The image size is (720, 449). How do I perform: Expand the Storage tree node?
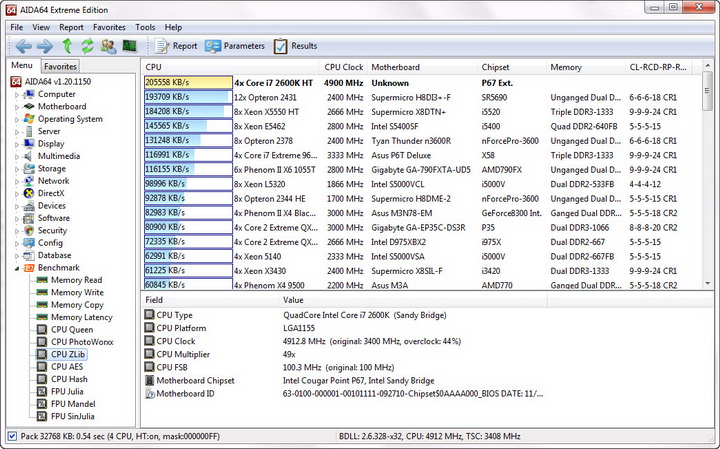(17, 169)
